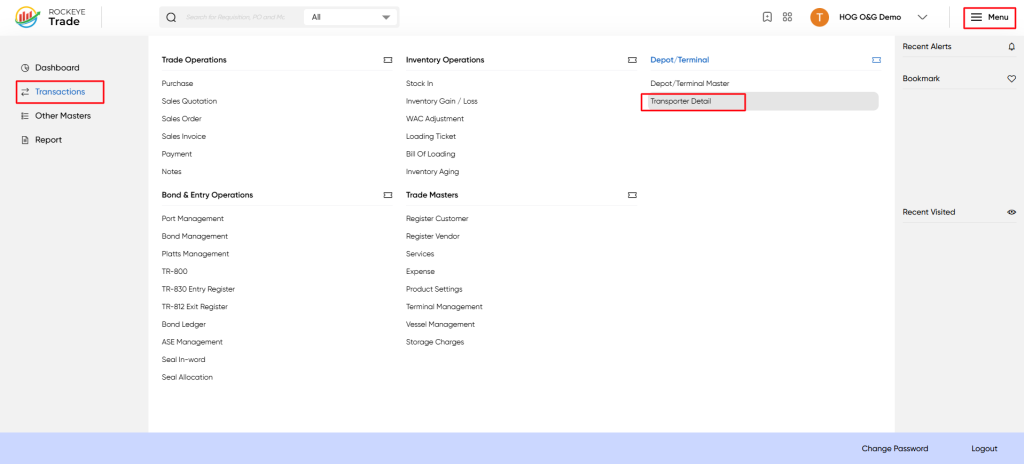Open WAC Adjustment
The width and height of the screenshot is (1024, 464).
(435, 119)
